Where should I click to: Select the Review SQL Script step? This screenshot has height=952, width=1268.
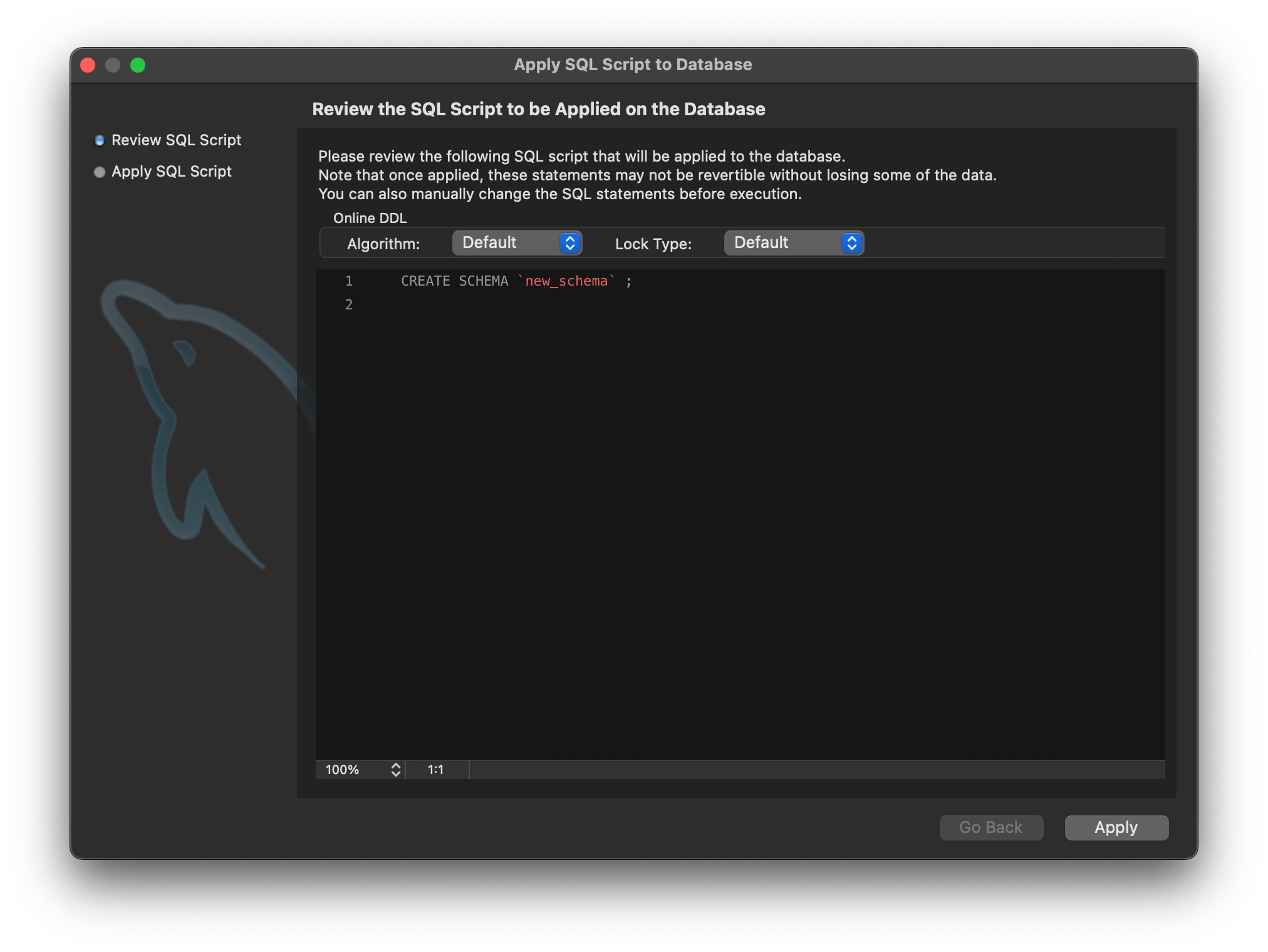tap(176, 140)
